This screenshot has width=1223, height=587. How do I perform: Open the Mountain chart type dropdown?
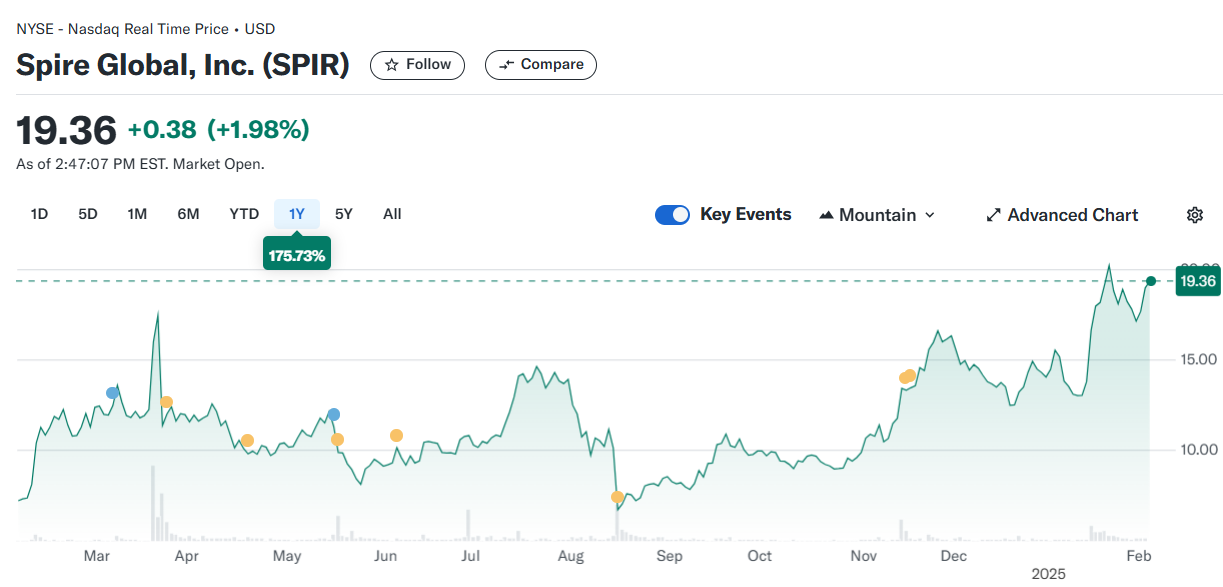(877, 215)
